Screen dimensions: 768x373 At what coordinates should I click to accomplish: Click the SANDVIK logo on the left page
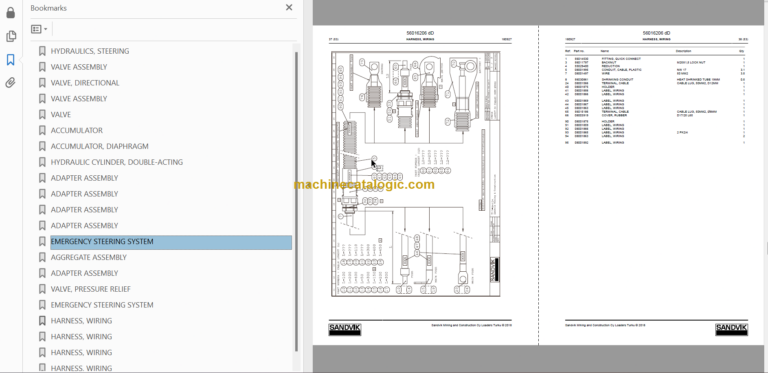tap(345, 329)
